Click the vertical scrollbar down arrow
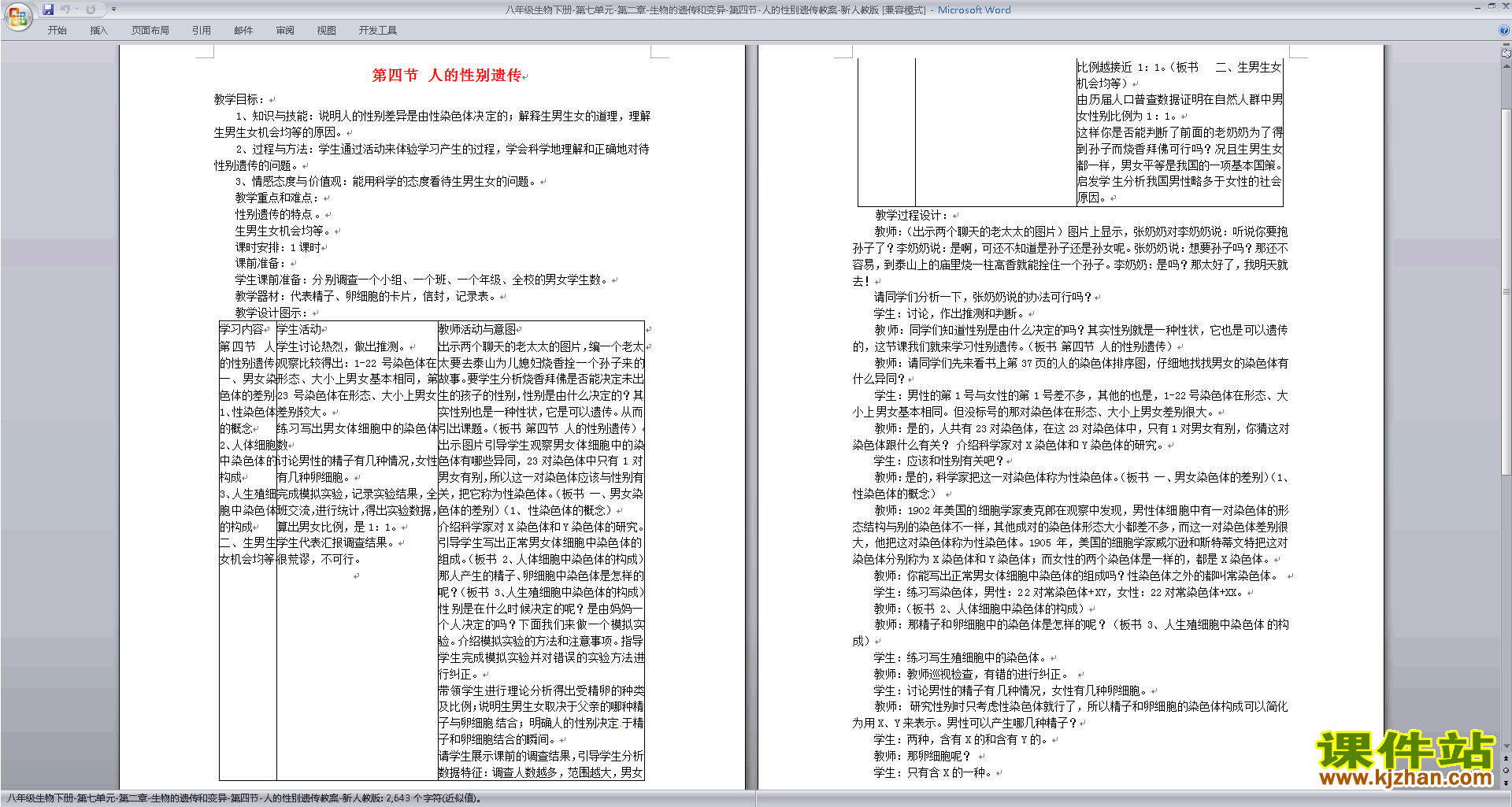The image size is (1512, 807). tap(1506, 746)
